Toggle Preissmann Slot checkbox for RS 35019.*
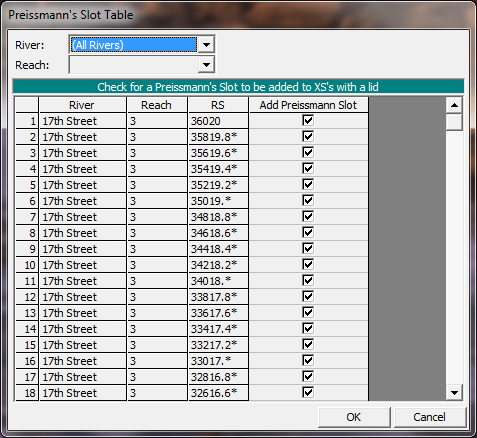This screenshot has height=438, width=477. click(x=308, y=200)
